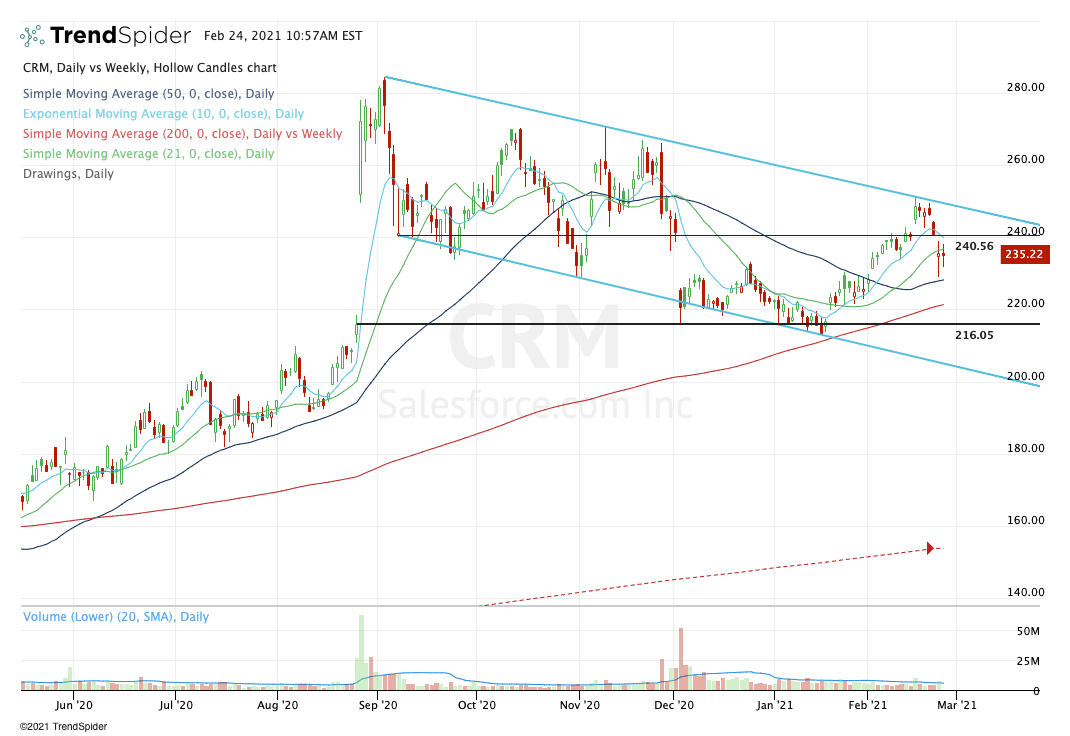Screen dimensions: 1070x736
Task: Click the red 235.22 current price tag
Action: (x=1024, y=254)
